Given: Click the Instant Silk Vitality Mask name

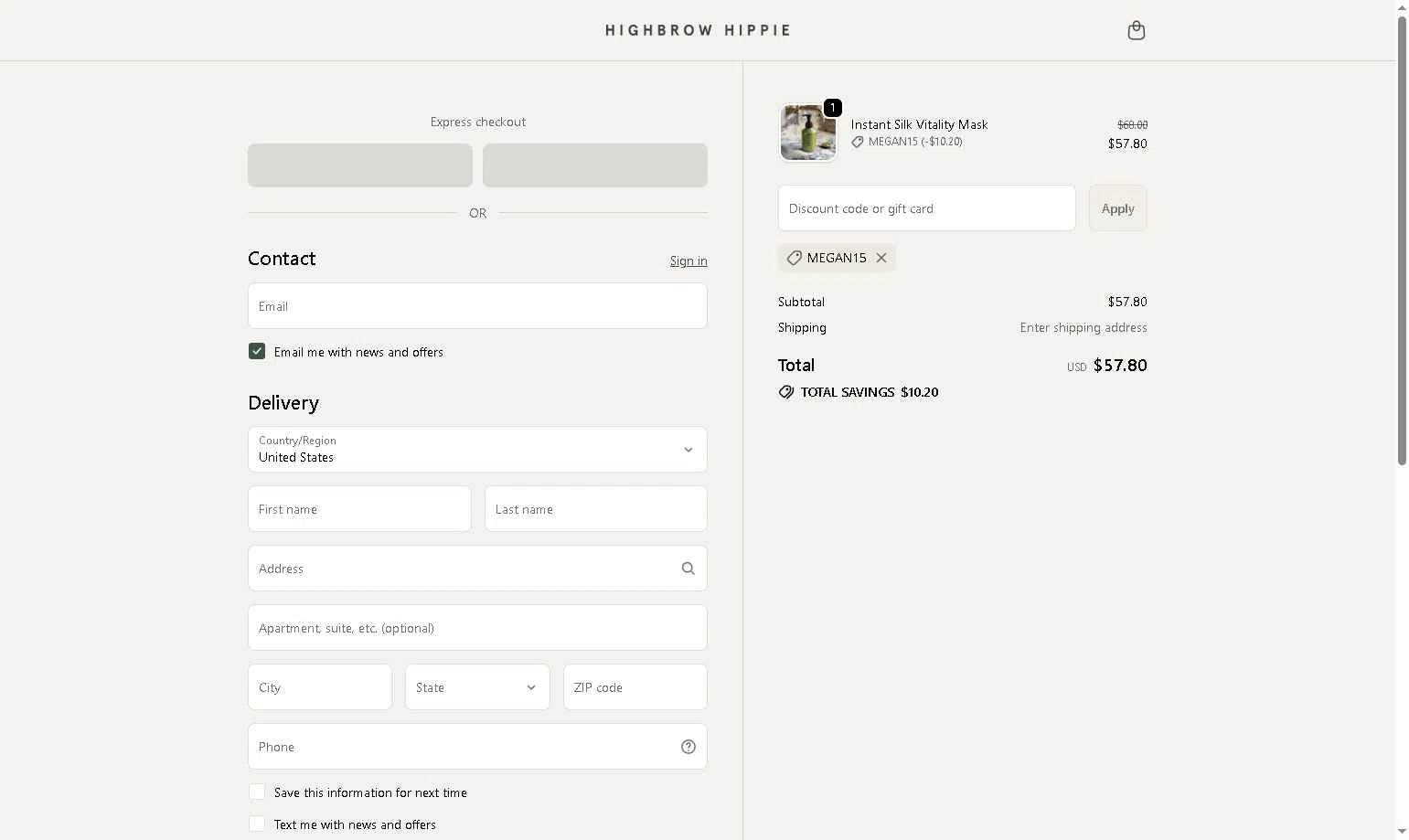Looking at the screenshot, I should [x=919, y=124].
